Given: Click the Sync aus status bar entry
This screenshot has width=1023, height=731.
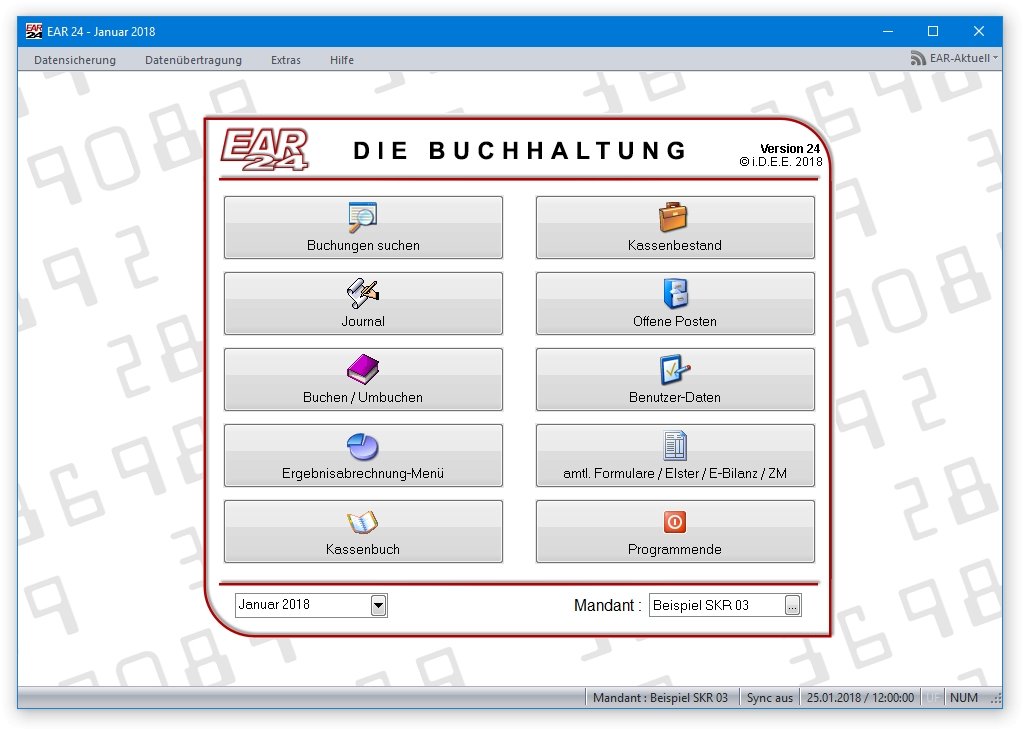Looking at the screenshot, I should 770,698.
